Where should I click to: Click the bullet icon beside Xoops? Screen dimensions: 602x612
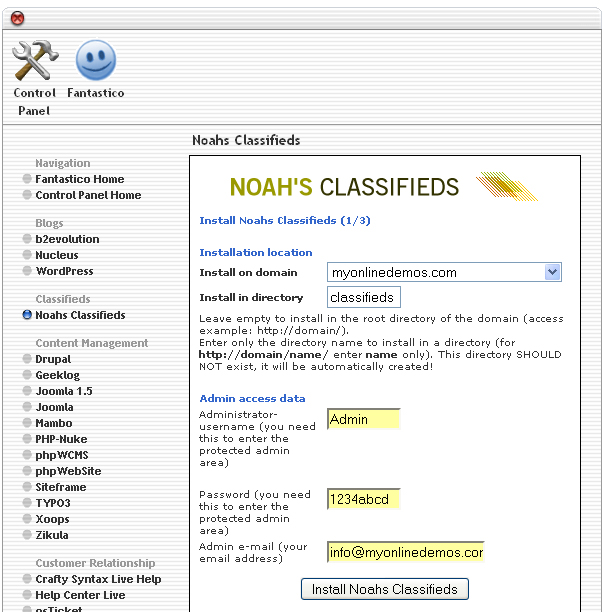[27, 519]
